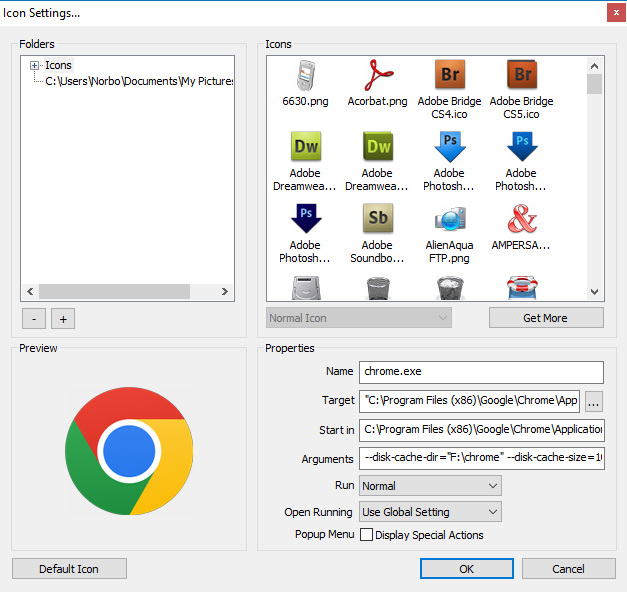Click the Get More button
Image resolution: width=627 pixels, height=592 pixels.
point(546,318)
